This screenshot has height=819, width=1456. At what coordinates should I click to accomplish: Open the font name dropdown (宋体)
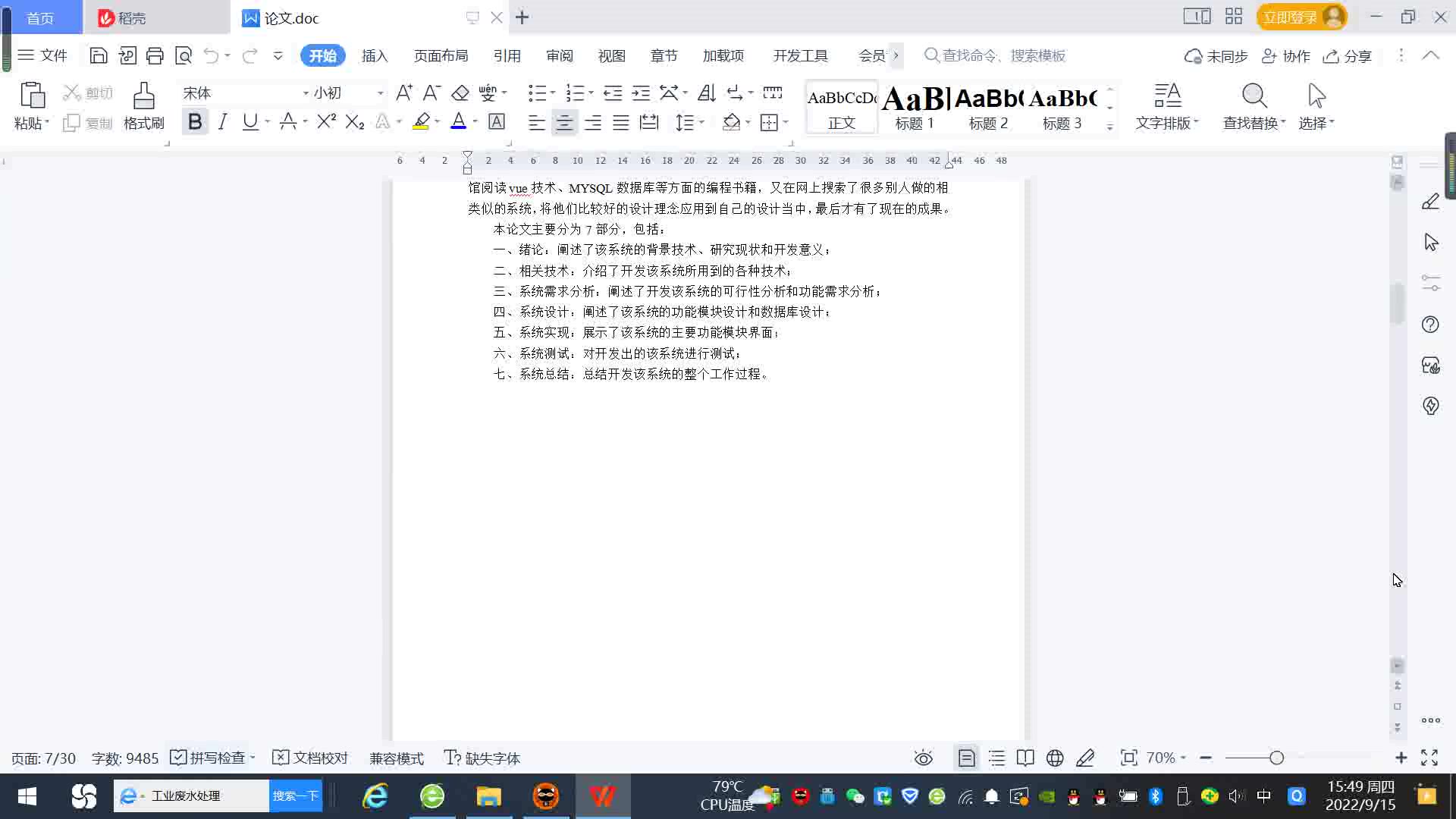coord(306,93)
